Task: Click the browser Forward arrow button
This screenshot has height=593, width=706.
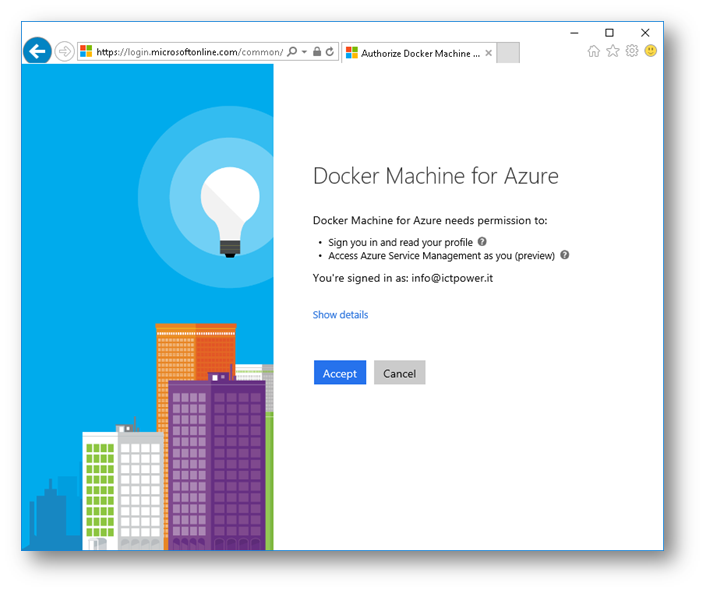Action: (x=64, y=51)
